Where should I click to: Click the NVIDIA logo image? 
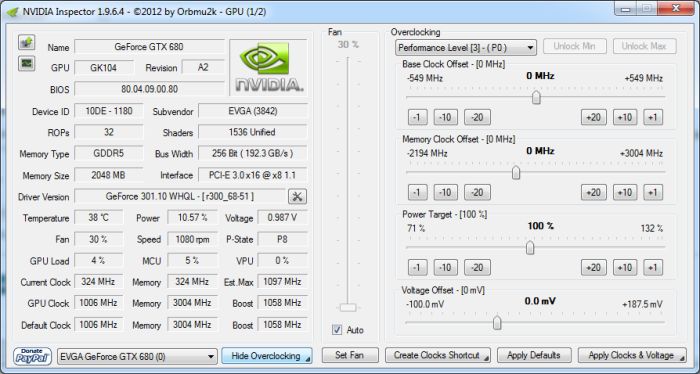[x=268, y=67]
